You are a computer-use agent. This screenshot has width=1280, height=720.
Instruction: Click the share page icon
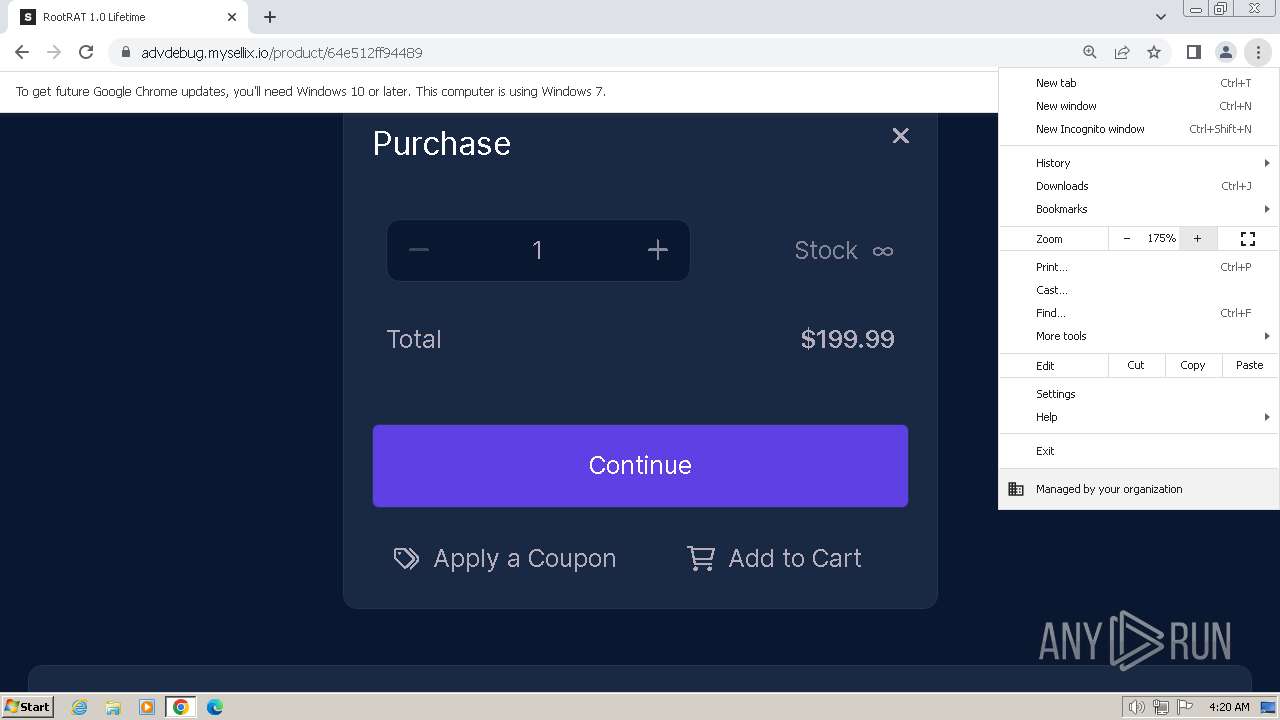tap(1122, 52)
